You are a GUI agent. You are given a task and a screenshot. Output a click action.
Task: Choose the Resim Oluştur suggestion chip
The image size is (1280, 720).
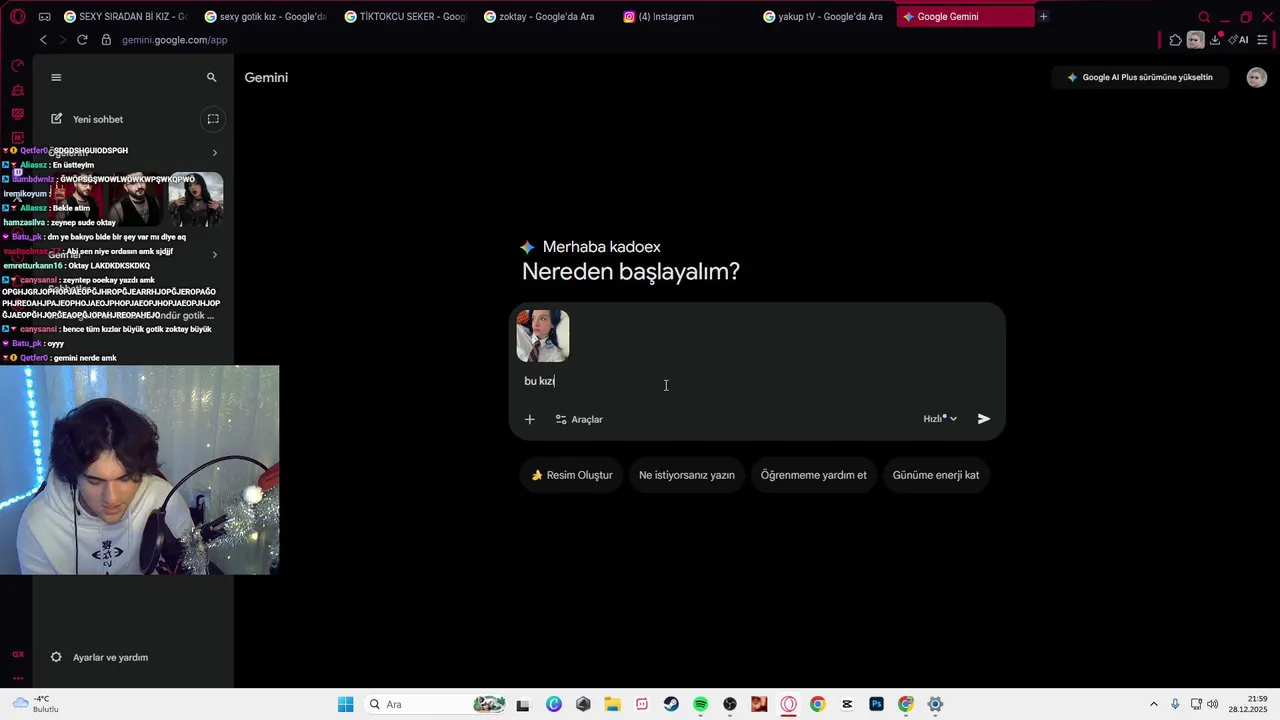click(x=572, y=475)
